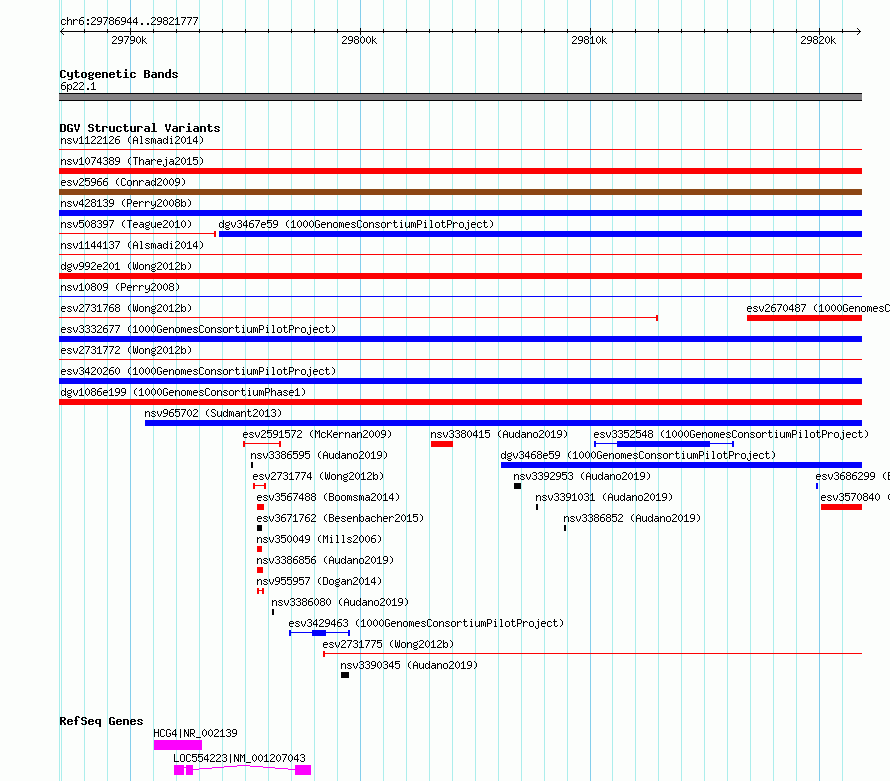Select the dgv3467e59 variant label
890x781 pixels.
pyautogui.click(x=356, y=224)
